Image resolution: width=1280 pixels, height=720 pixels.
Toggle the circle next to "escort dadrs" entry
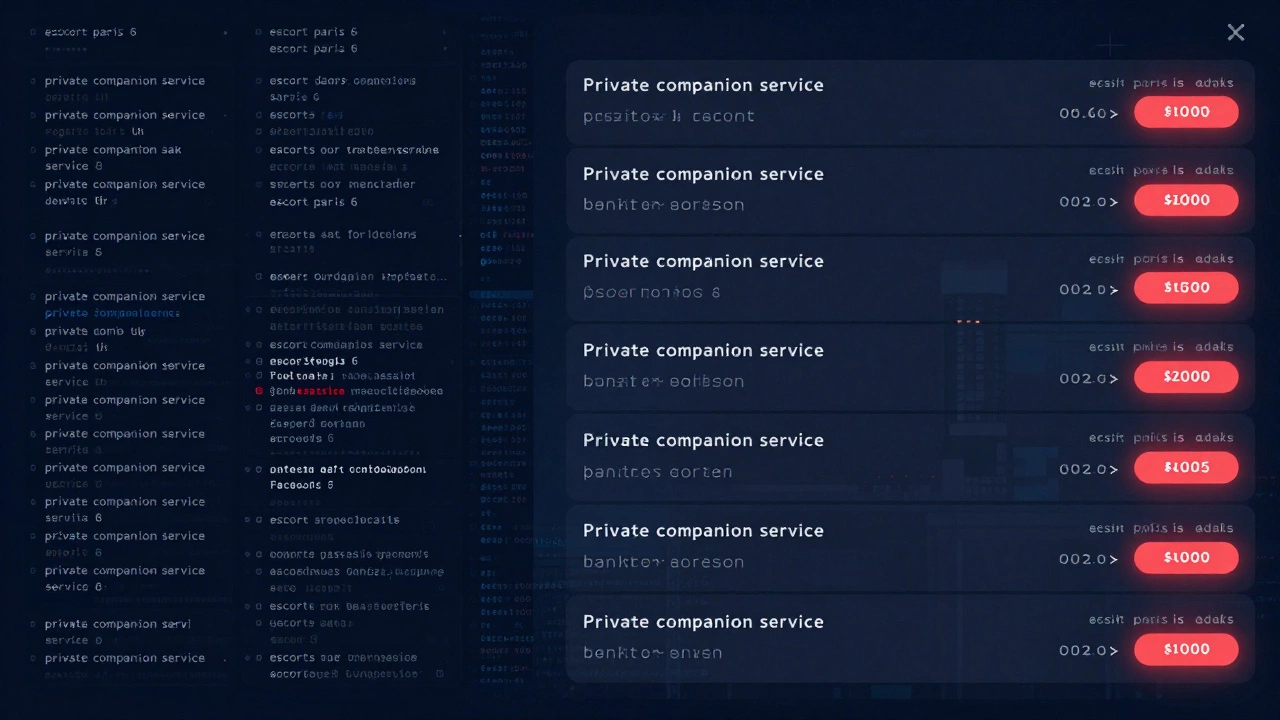click(x=258, y=81)
